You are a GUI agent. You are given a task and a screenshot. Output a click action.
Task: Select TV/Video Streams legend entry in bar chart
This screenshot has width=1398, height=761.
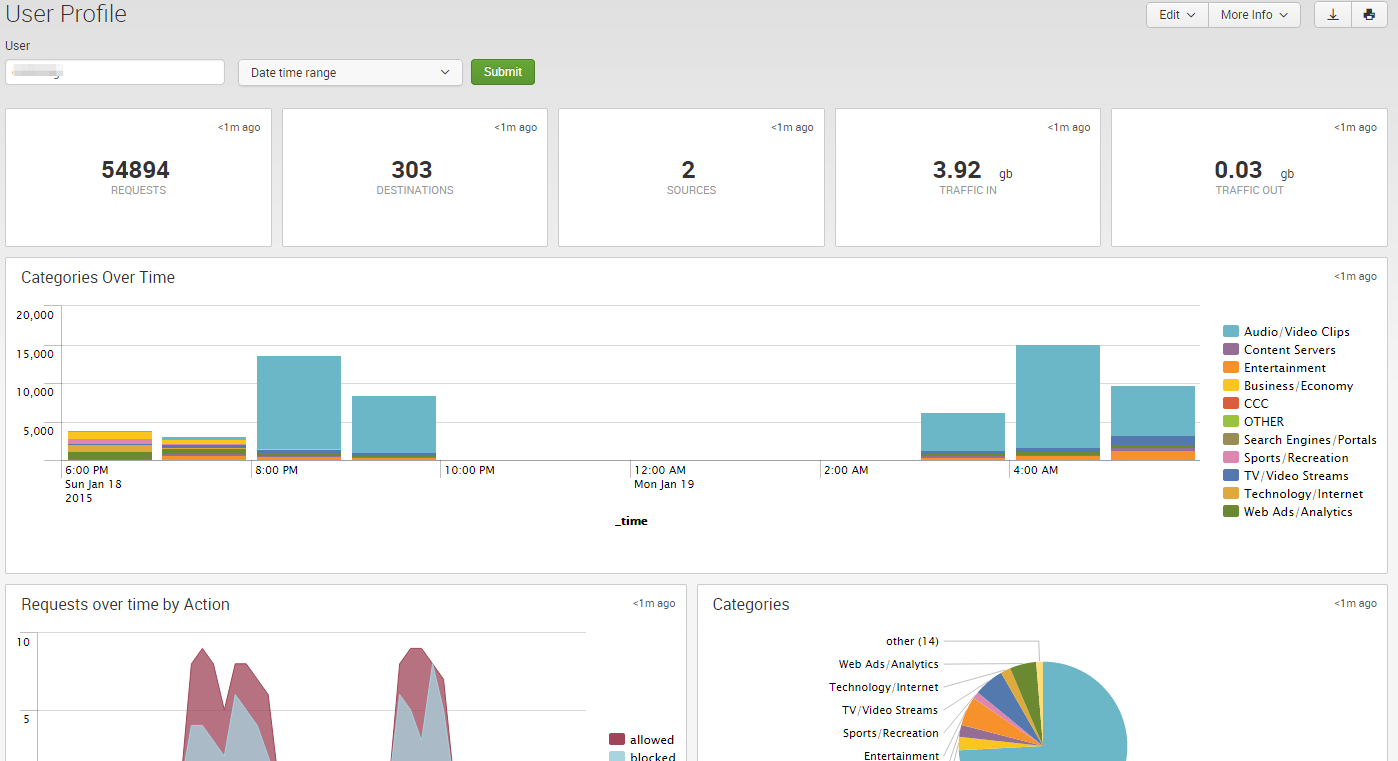1286,475
